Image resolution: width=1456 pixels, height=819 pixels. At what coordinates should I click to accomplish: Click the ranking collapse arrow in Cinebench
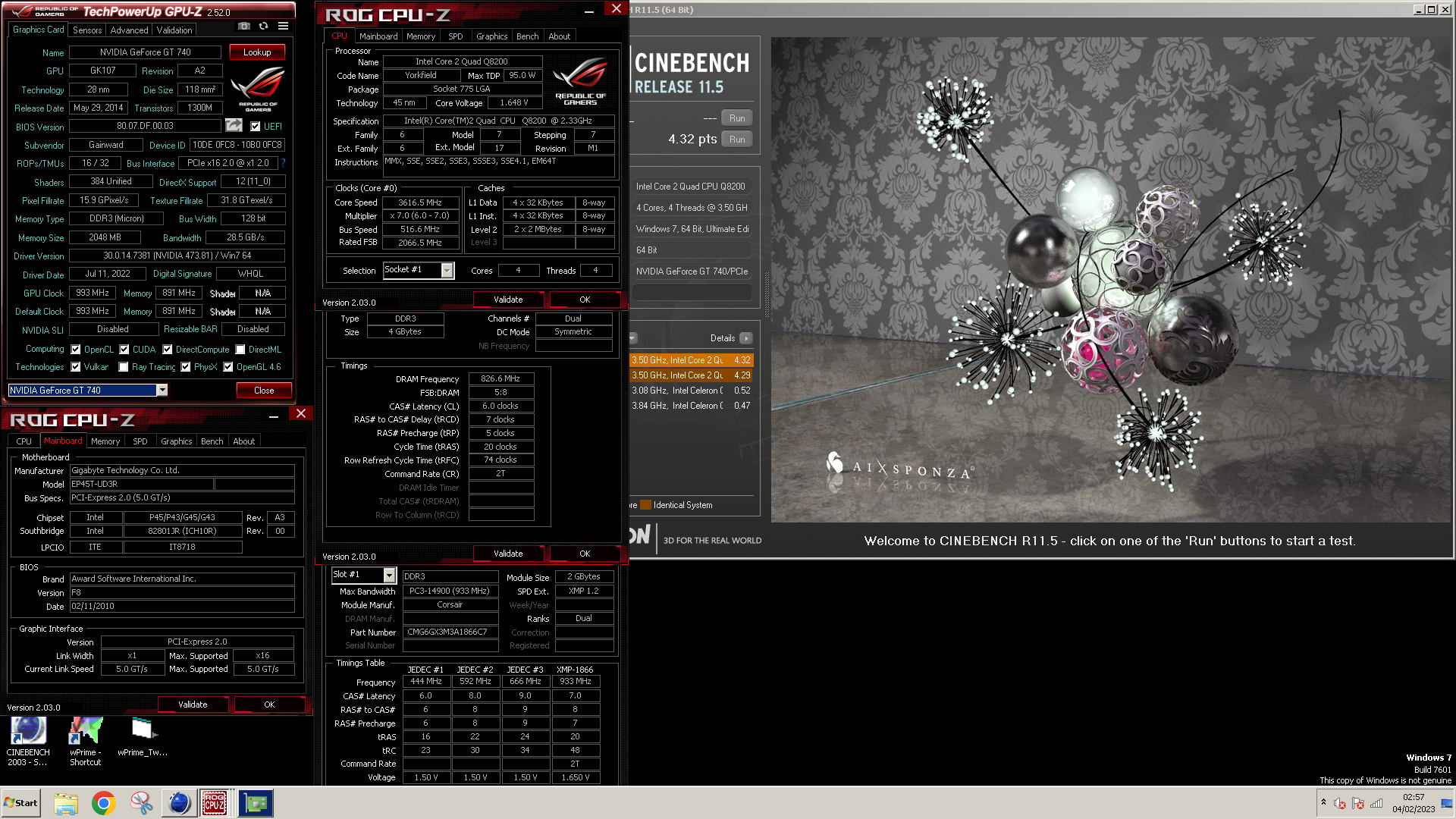632,338
